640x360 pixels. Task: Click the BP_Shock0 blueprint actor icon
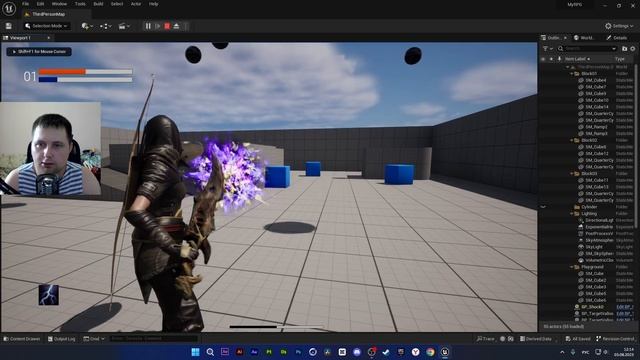click(x=577, y=307)
